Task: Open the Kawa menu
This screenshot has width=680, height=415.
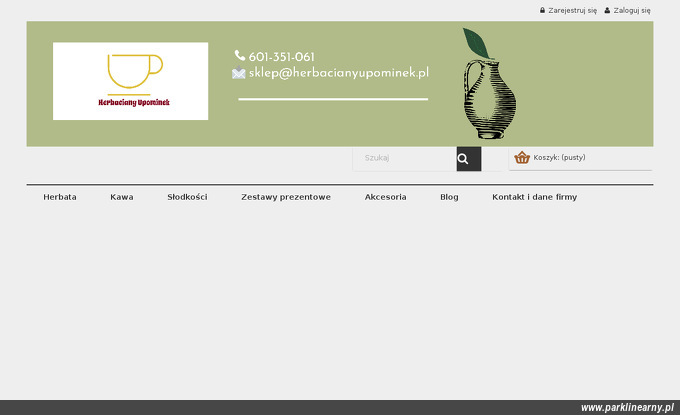Action: click(x=122, y=197)
